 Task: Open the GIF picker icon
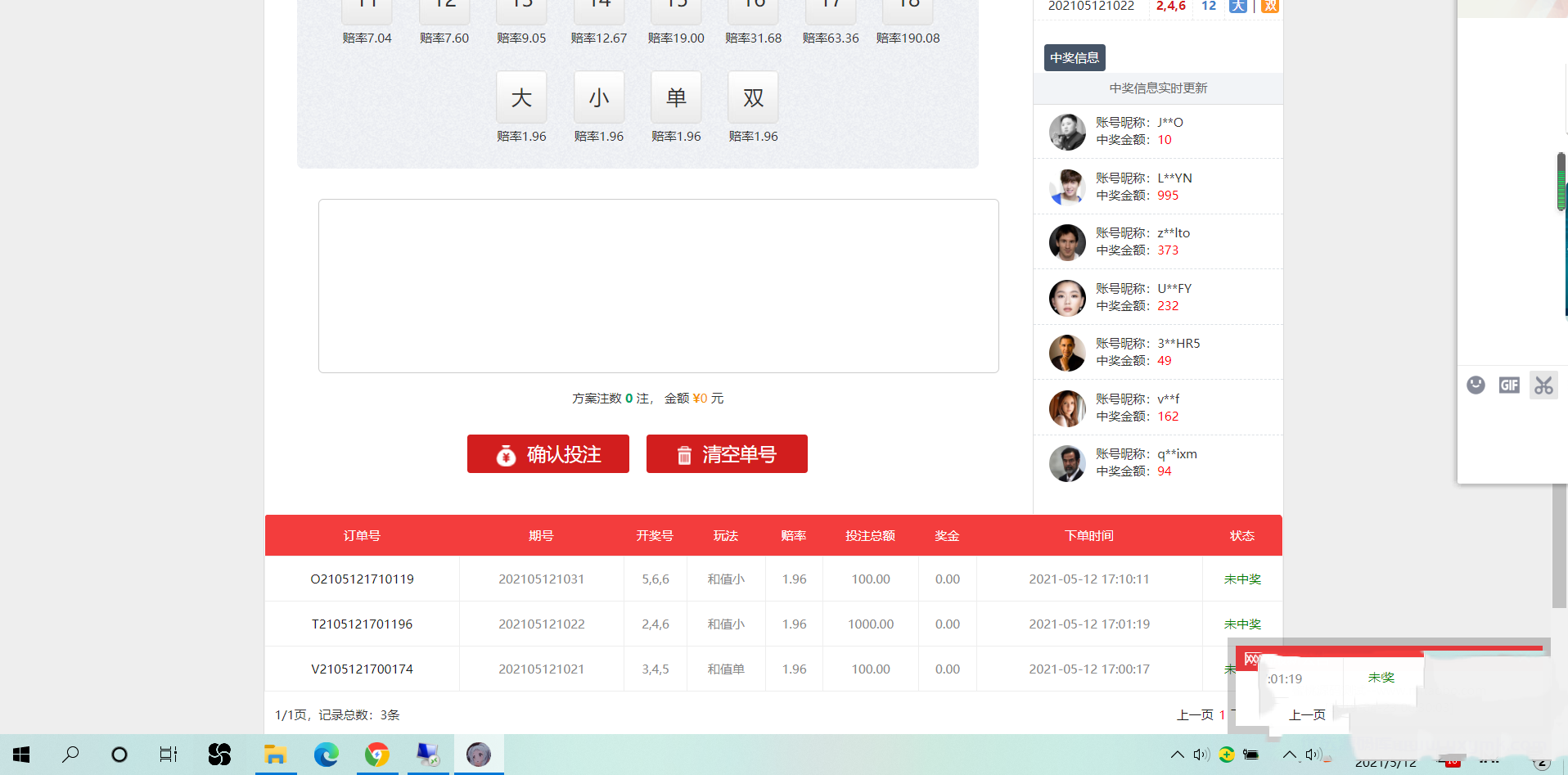click(x=1509, y=385)
